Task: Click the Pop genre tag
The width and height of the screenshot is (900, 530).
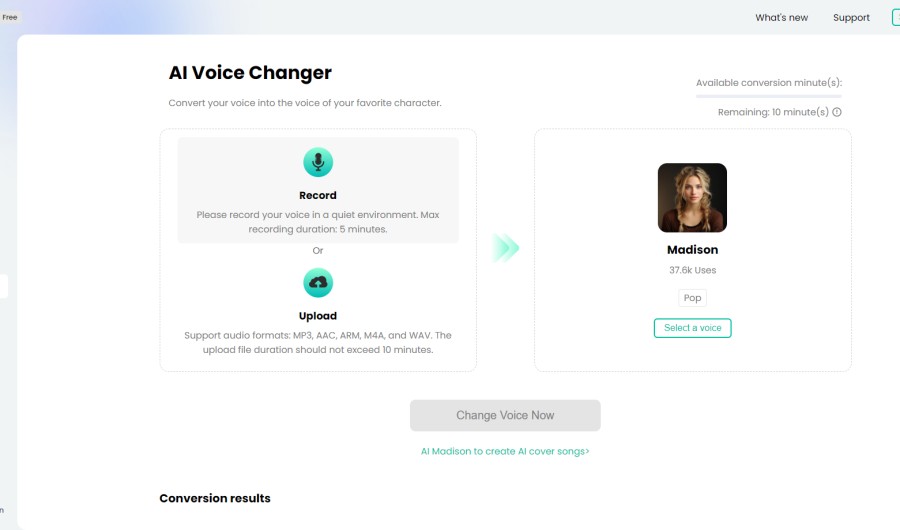Action: pos(692,298)
